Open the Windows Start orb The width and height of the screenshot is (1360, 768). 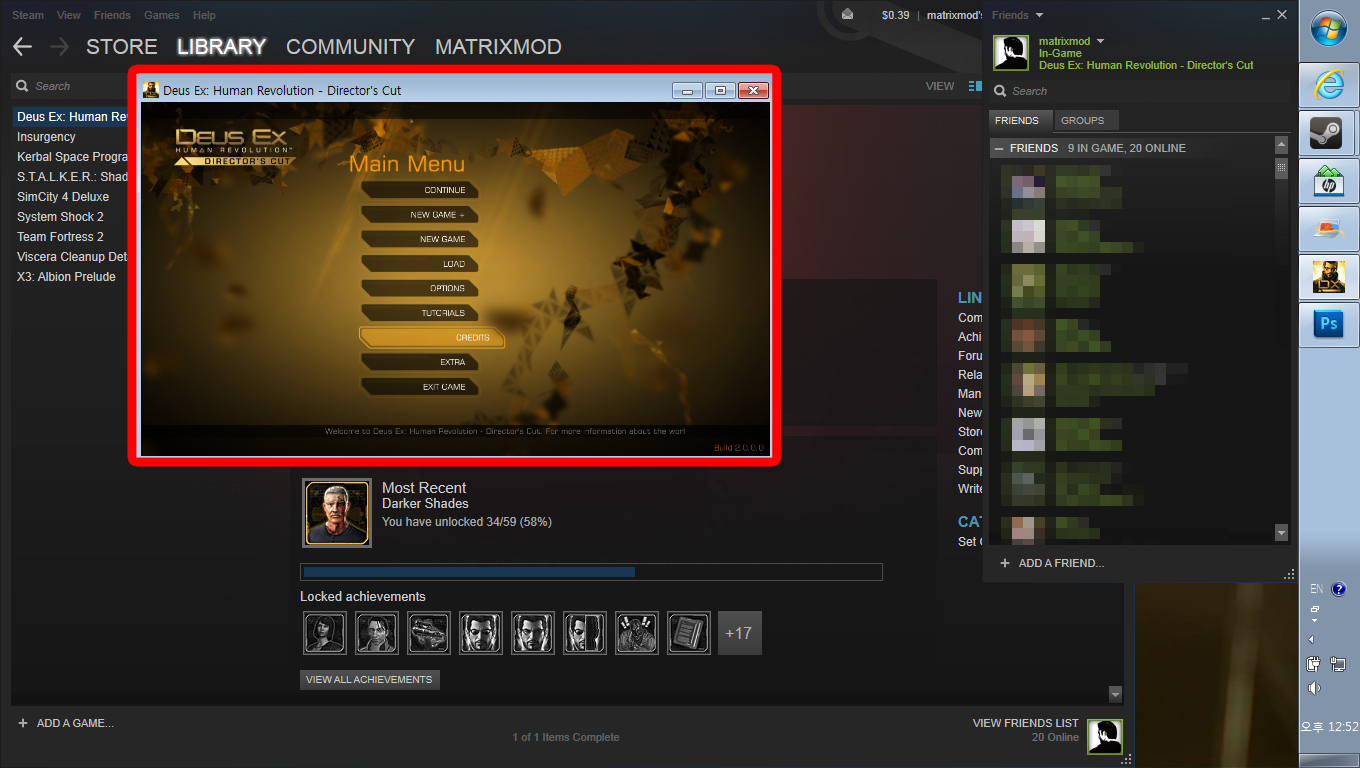pos(1327,29)
